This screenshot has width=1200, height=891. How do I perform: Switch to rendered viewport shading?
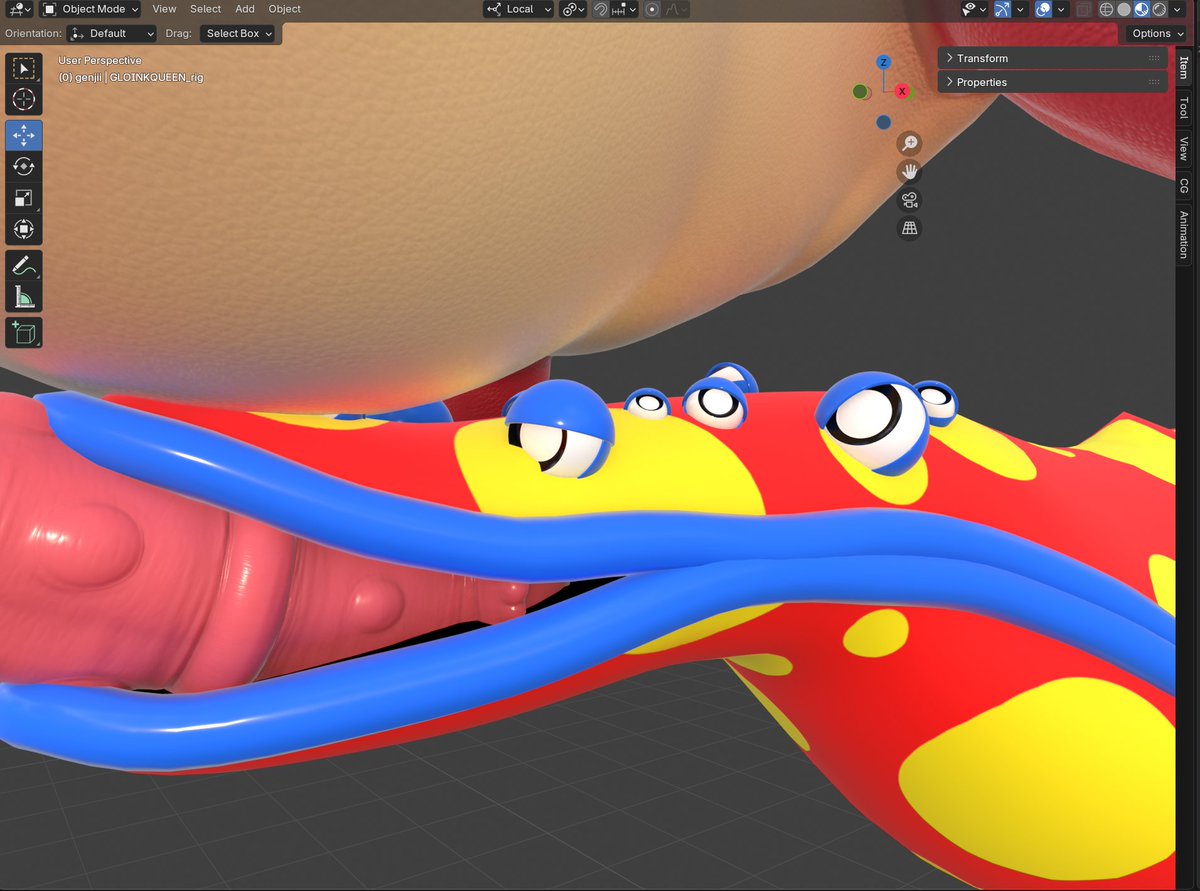tap(1159, 9)
